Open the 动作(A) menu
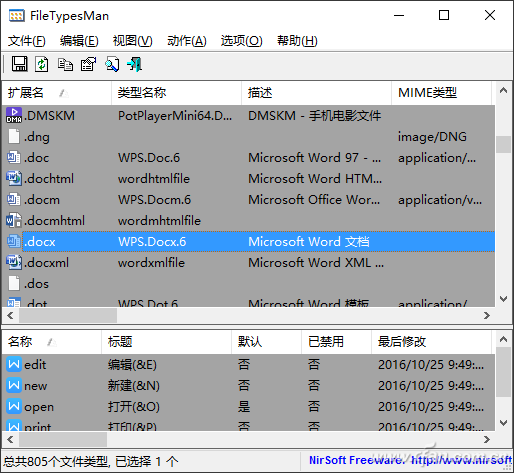Image resolution: width=514 pixels, height=473 pixels. tap(187, 41)
